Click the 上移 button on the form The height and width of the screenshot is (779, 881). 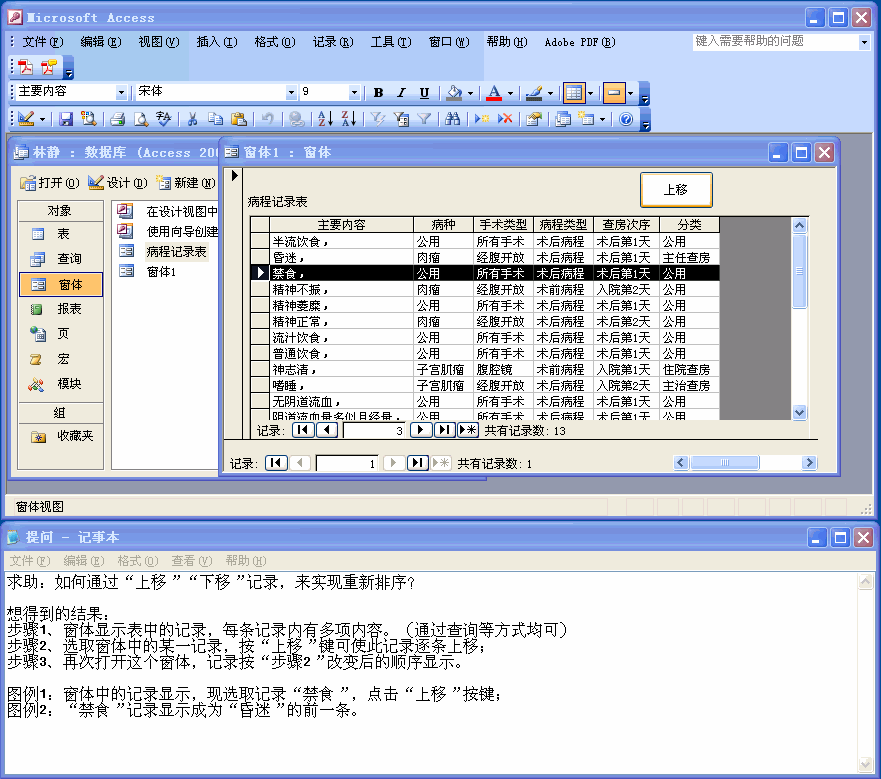click(x=676, y=189)
